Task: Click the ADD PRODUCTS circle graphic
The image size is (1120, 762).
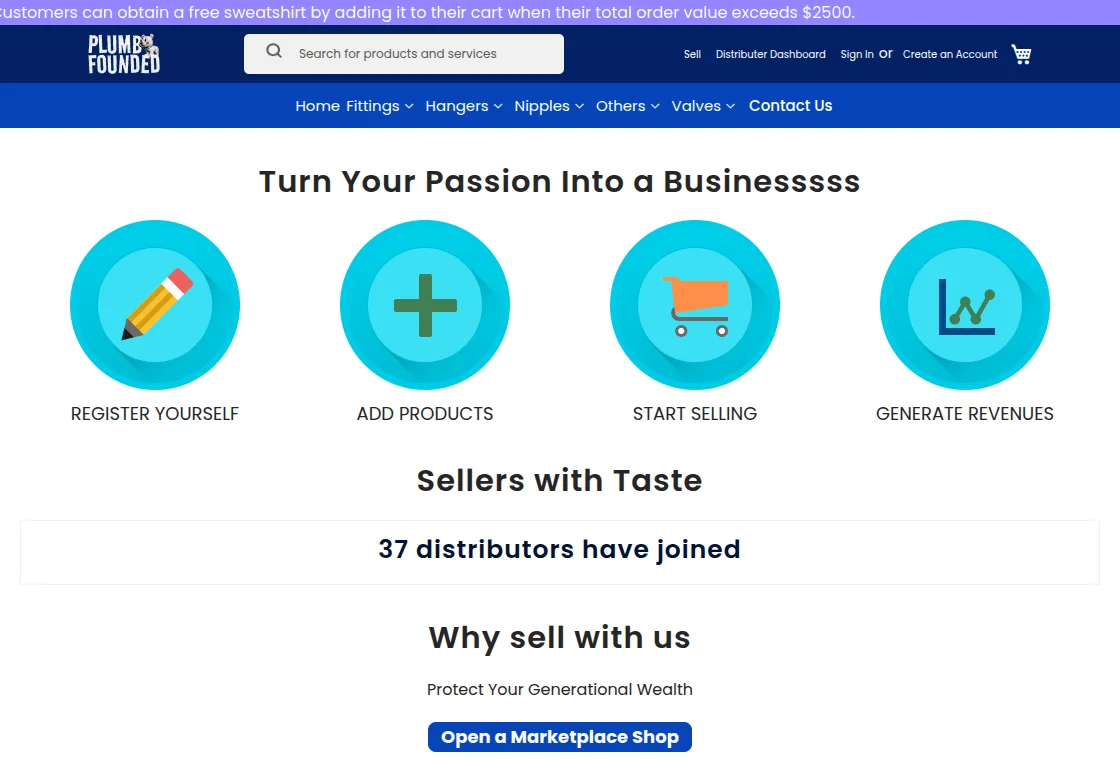Action: 425,305
